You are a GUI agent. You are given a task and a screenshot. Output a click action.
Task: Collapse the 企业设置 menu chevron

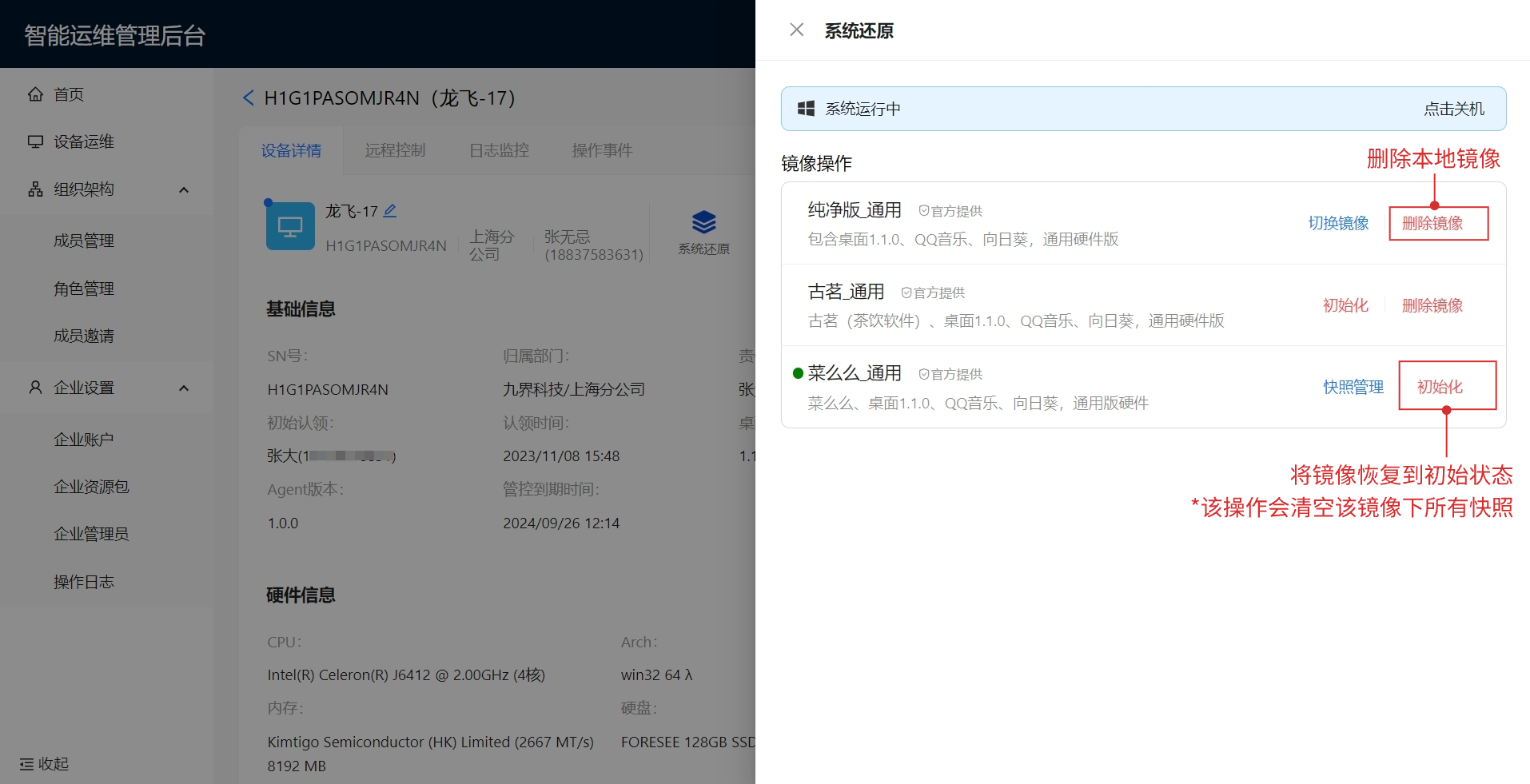coord(184,388)
